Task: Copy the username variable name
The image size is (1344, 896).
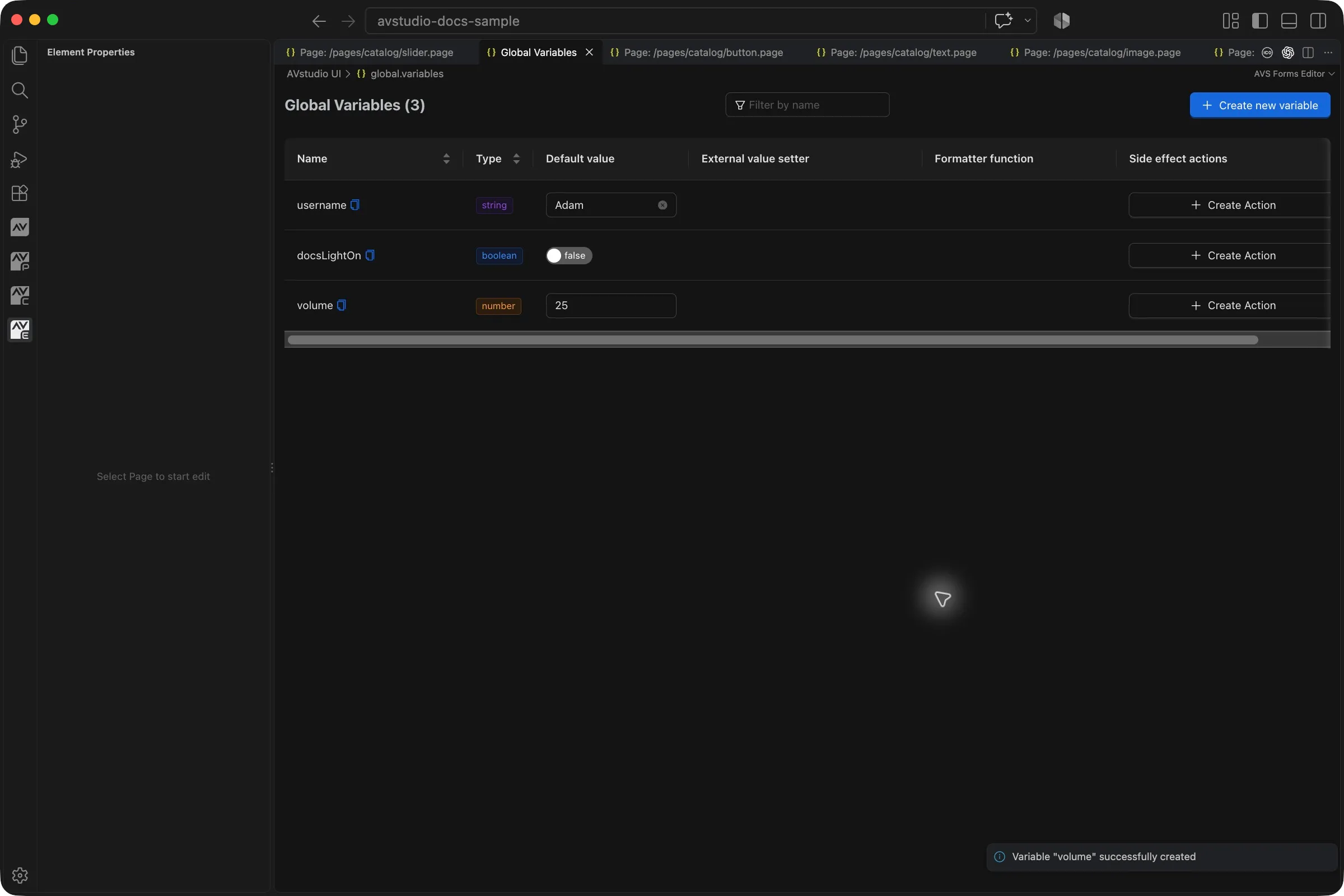Action: coord(355,204)
